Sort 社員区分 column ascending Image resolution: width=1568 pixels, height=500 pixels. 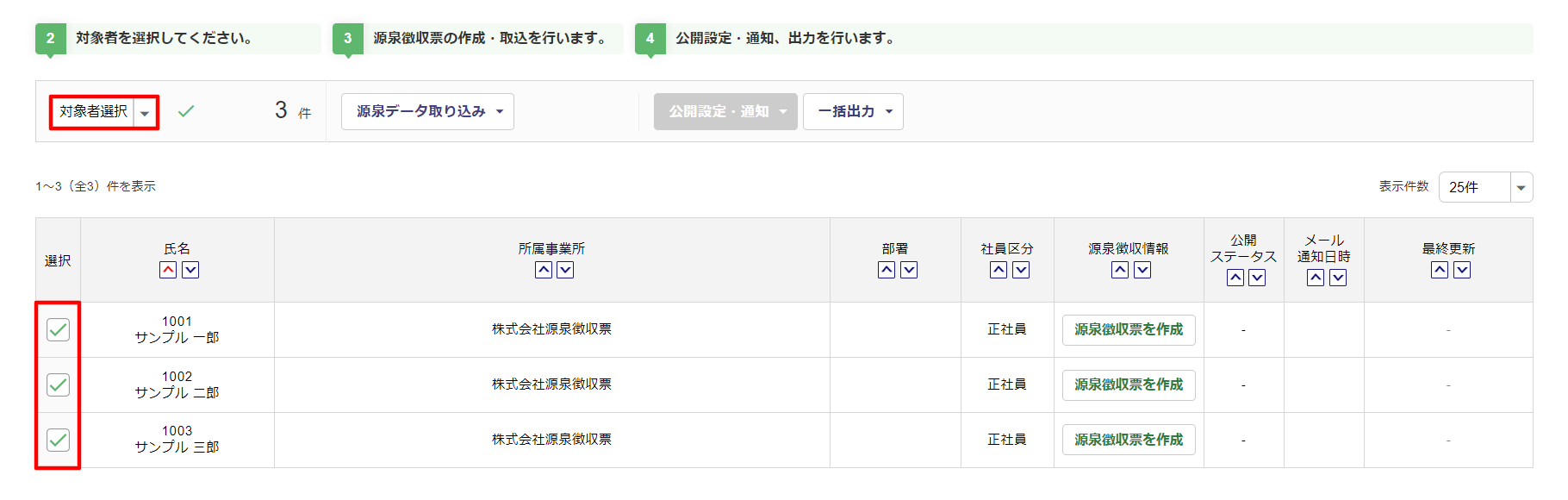click(x=999, y=270)
